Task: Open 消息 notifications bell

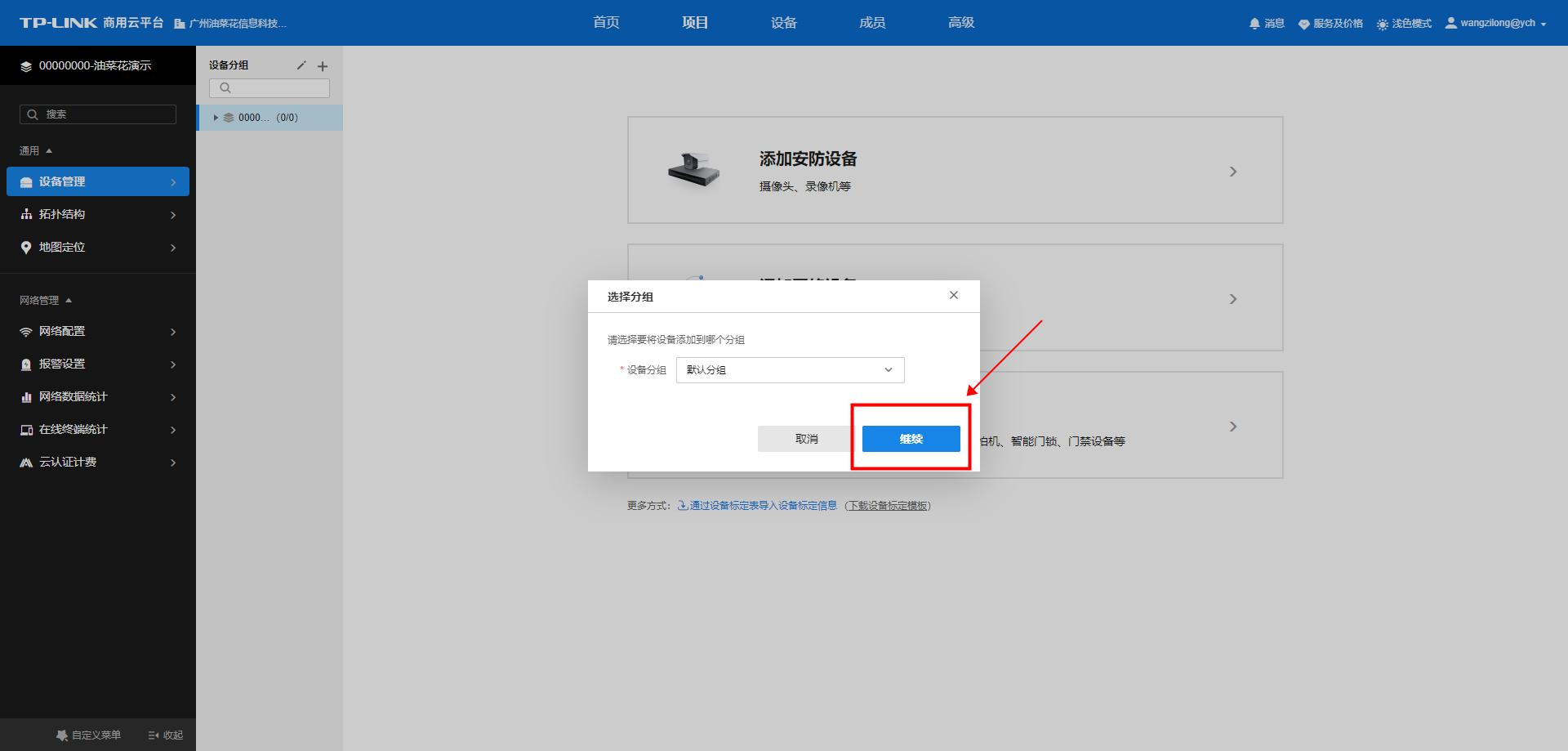Action: coord(1267,24)
